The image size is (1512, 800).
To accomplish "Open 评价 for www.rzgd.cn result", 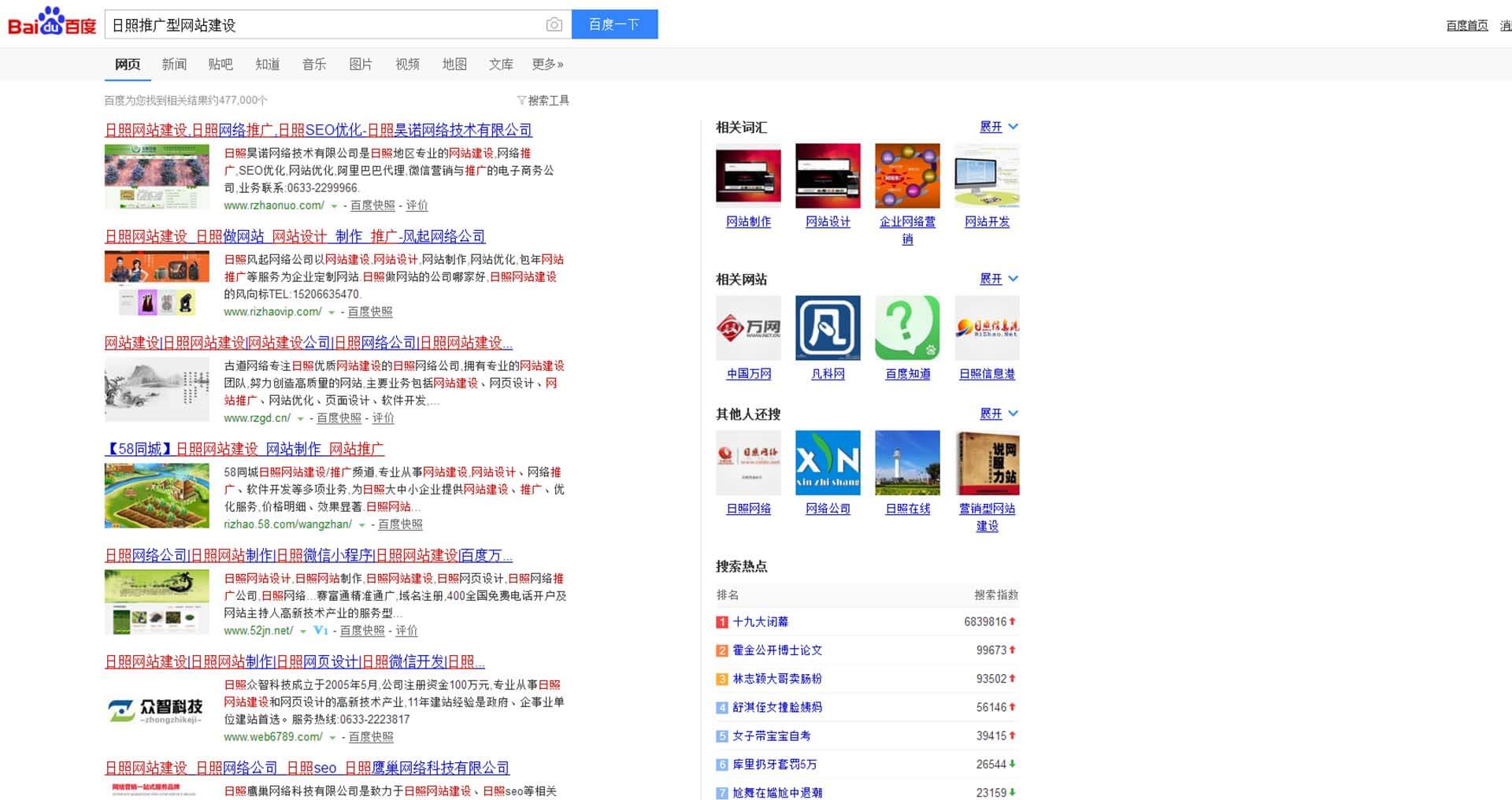I will tap(384, 418).
